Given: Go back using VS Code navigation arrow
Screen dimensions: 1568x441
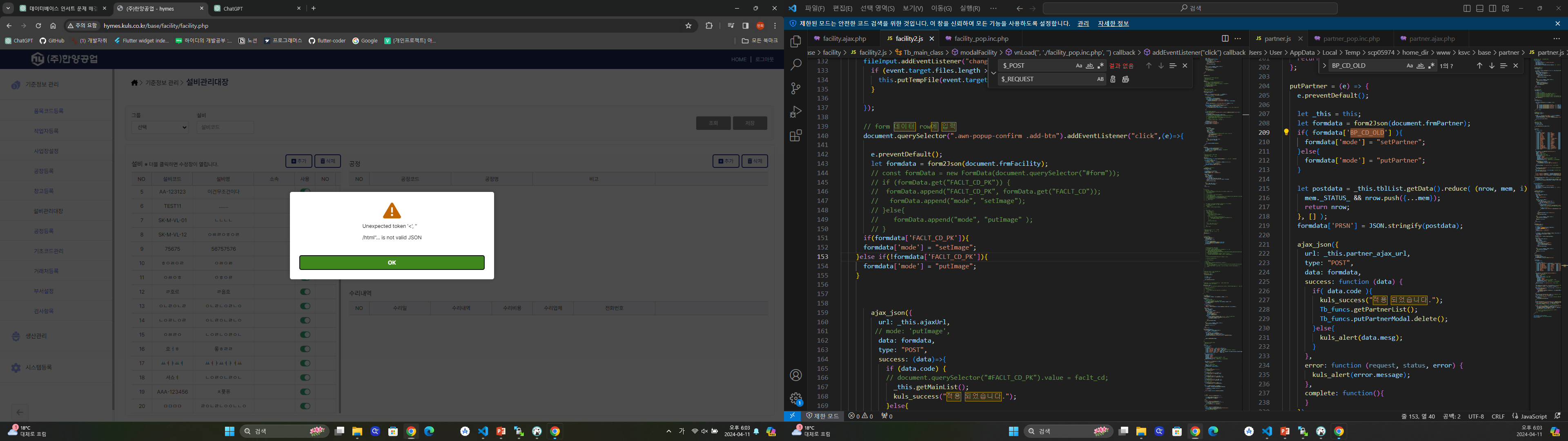Looking at the screenshot, I should pos(1020,9).
